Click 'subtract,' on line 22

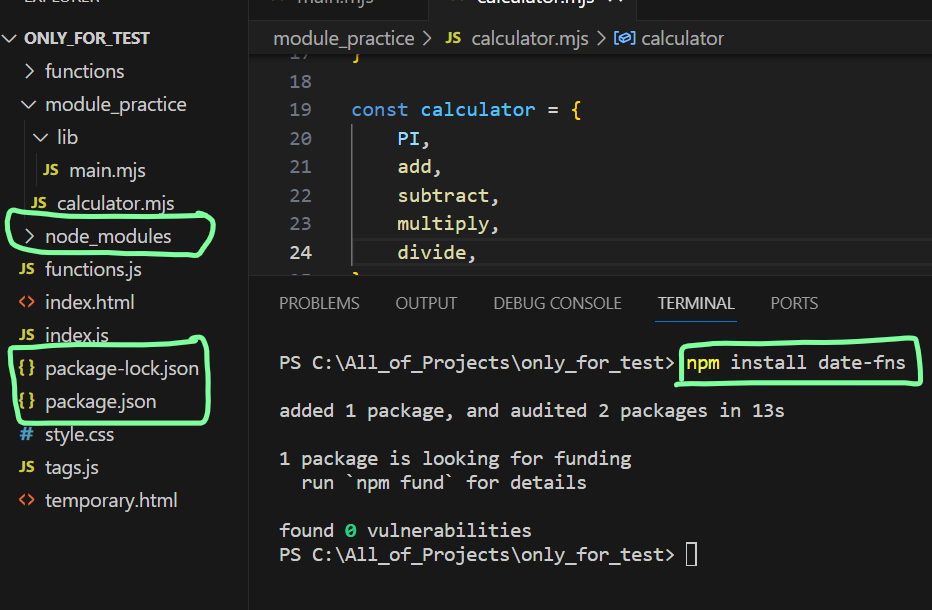point(448,196)
